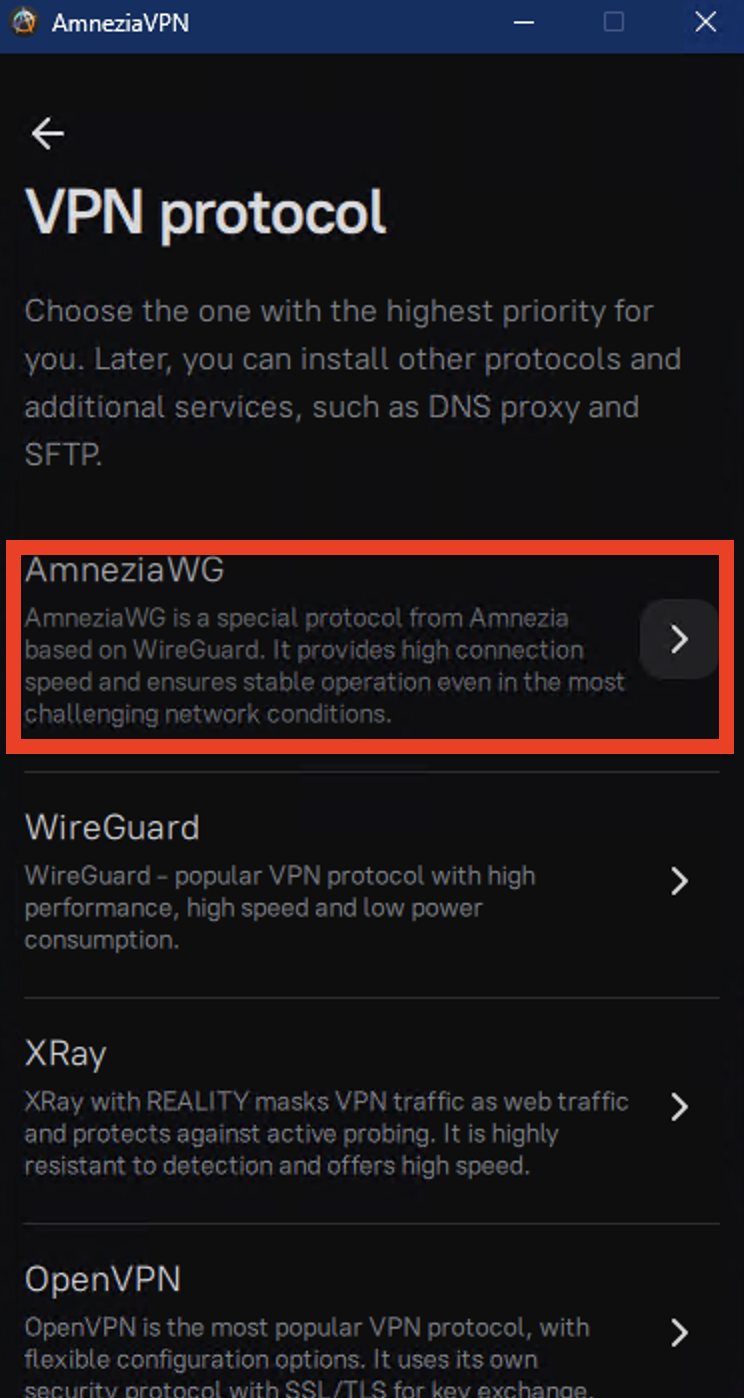Click the WireGuard description about low power

[x=280, y=908]
